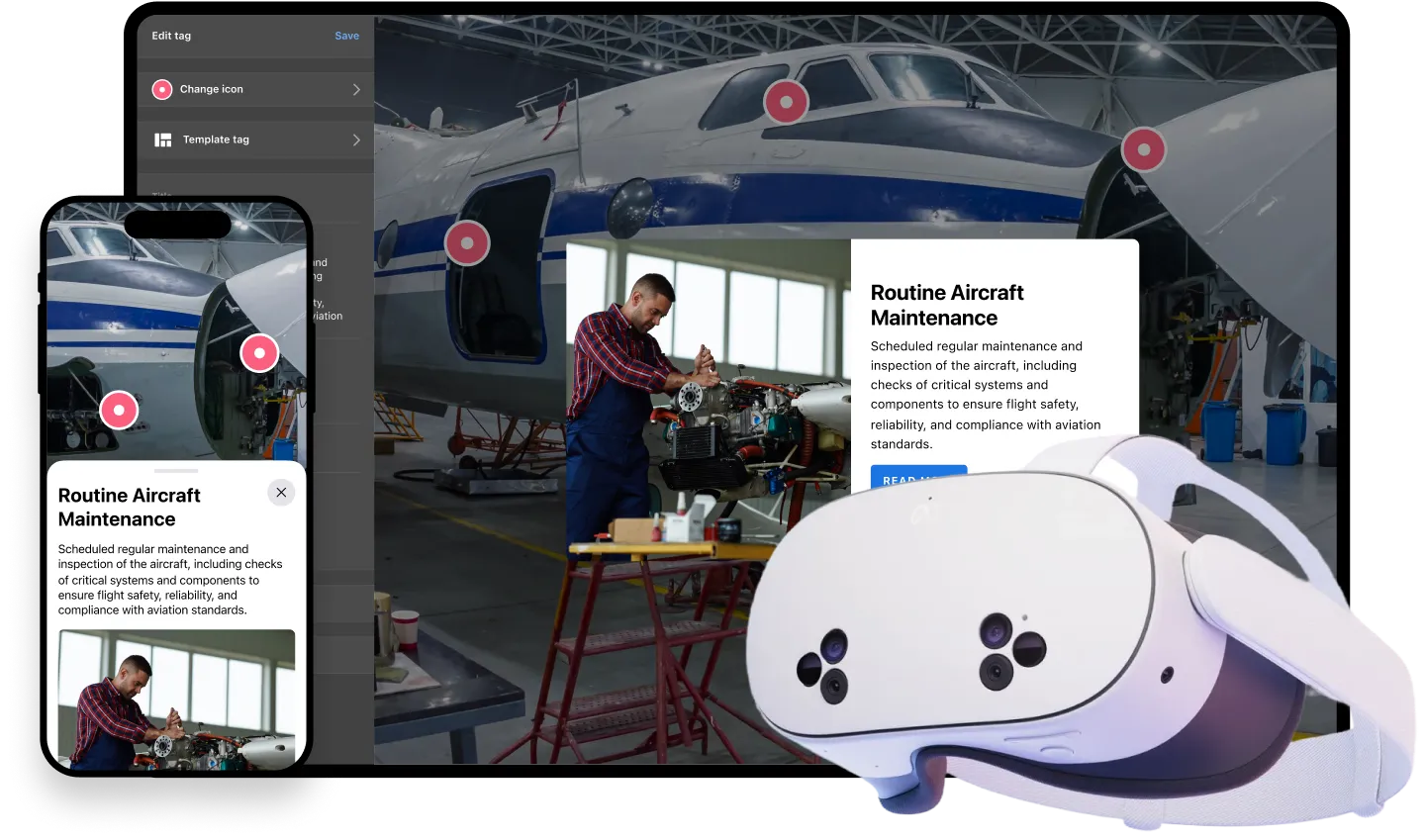Image resolution: width=1425 pixels, height=840 pixels.
Task: Click the Edit tag panel title
Action: 171,36
